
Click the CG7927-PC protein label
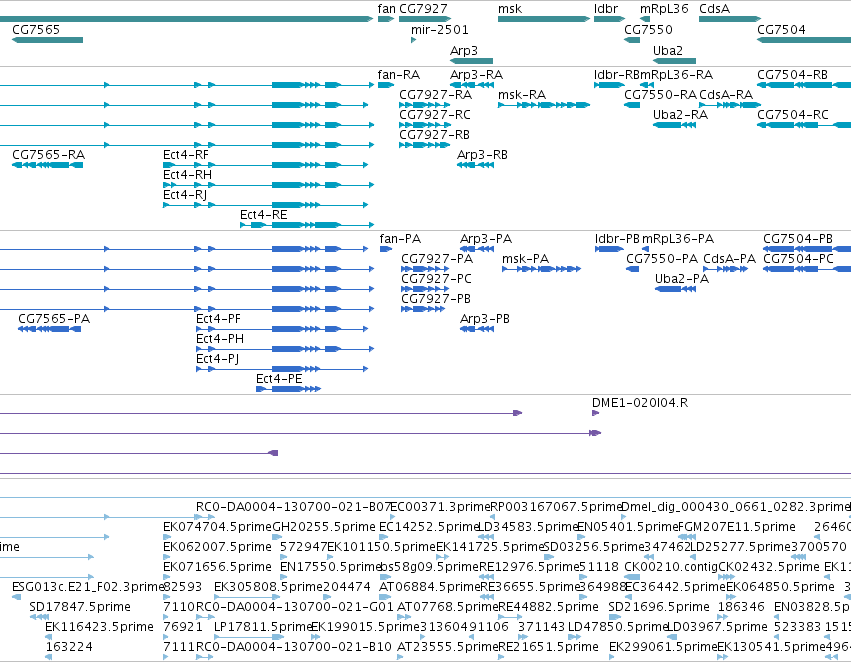436,279
